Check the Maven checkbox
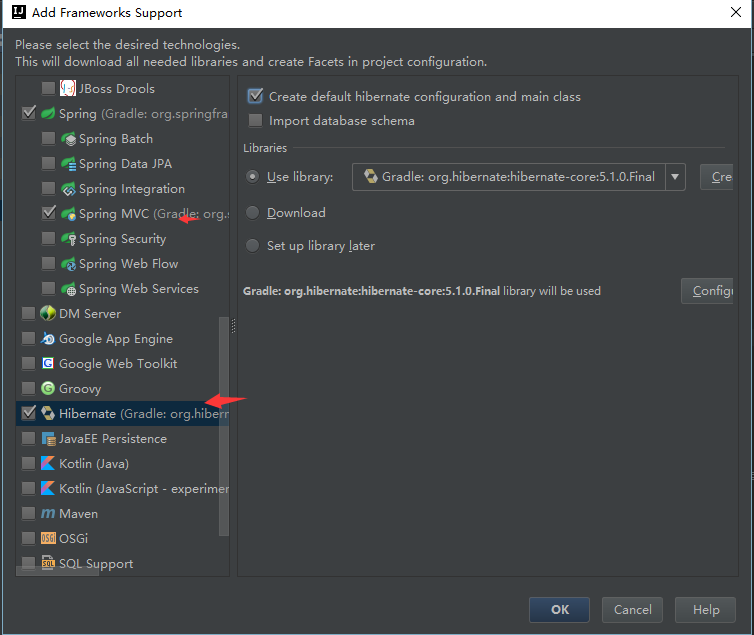Viewport: 754px width, 635px height. click(x=29, y=513)
